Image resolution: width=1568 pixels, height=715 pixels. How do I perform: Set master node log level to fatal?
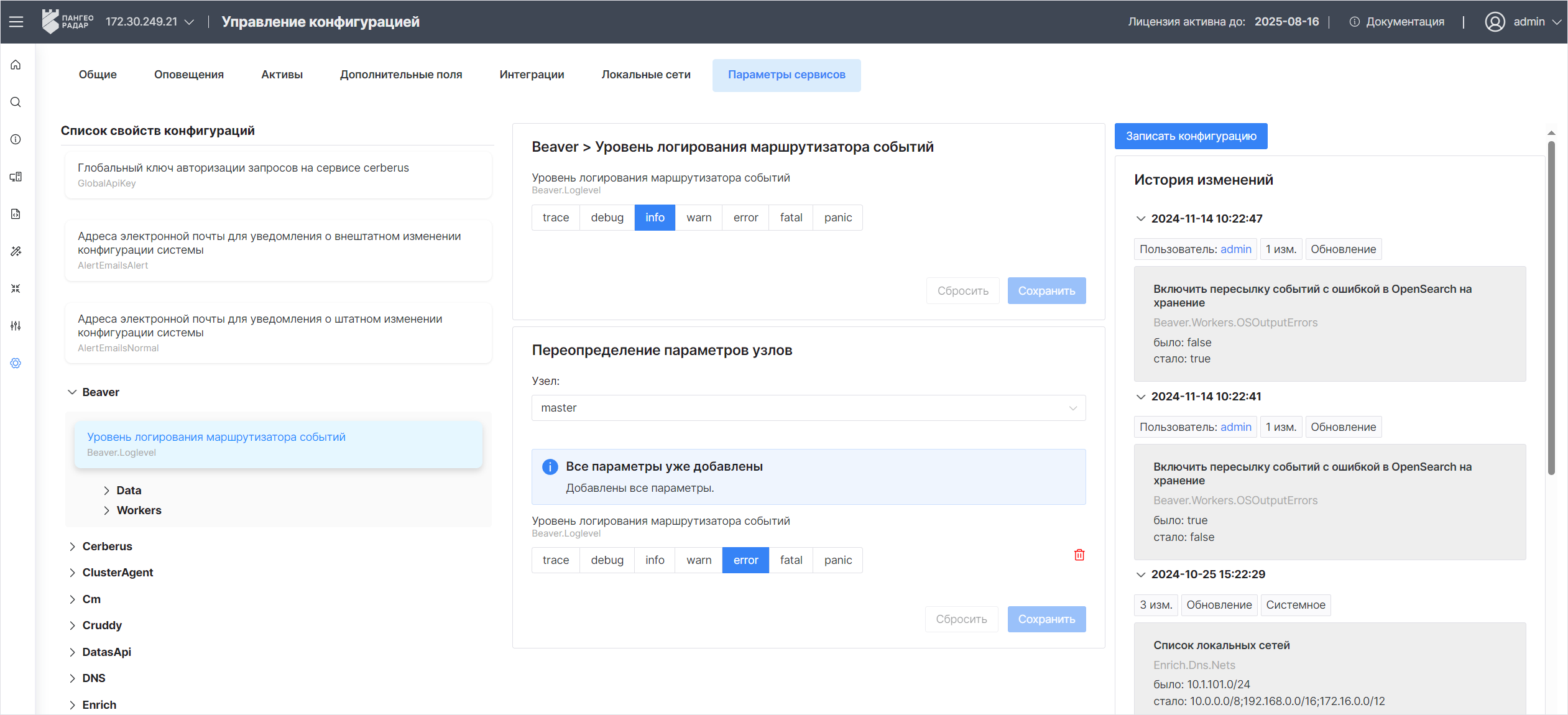pos(791,560)
